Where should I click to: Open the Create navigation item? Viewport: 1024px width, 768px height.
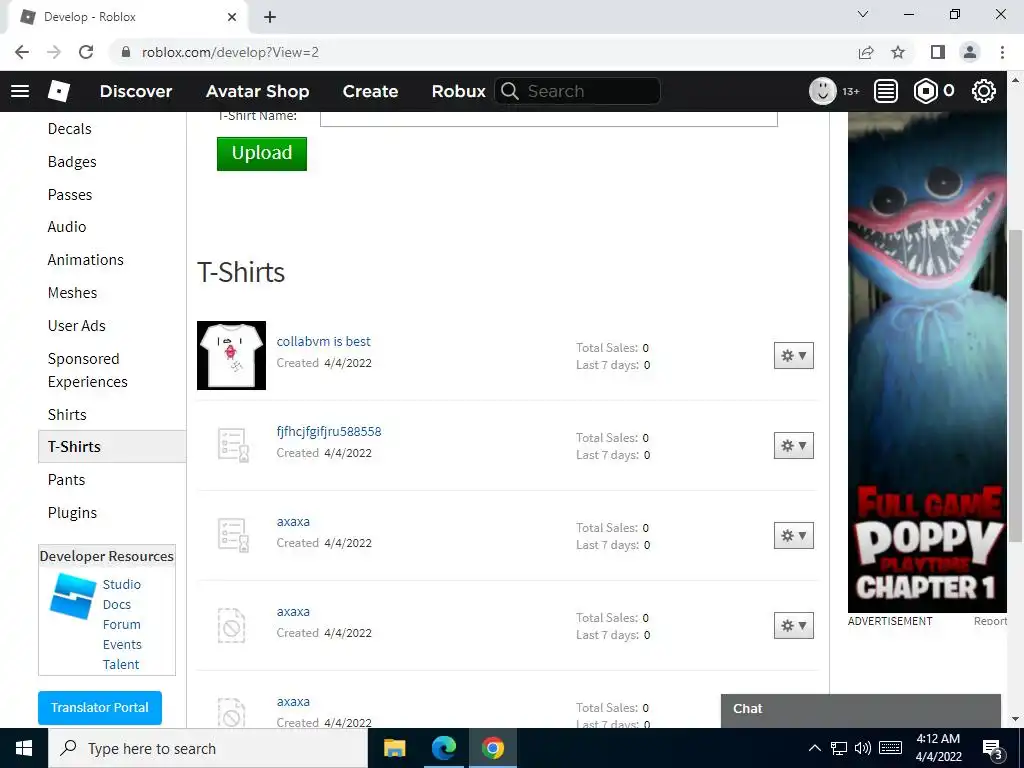(370, 91)
